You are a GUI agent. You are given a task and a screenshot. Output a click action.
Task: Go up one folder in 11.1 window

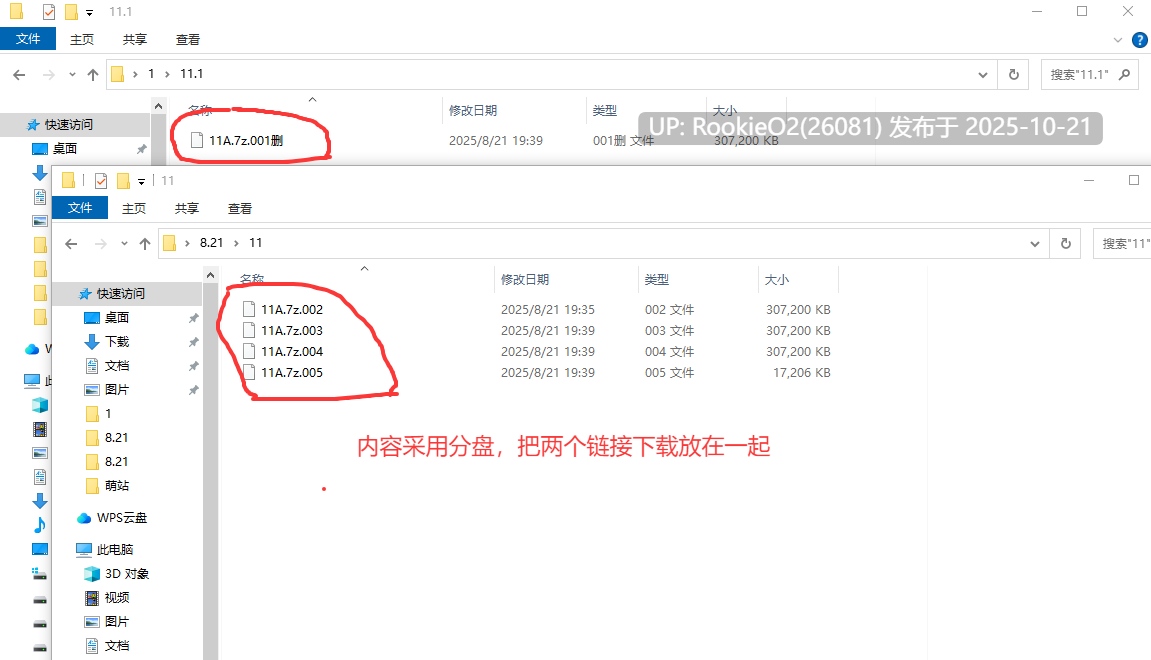click(x=92, y=74)
